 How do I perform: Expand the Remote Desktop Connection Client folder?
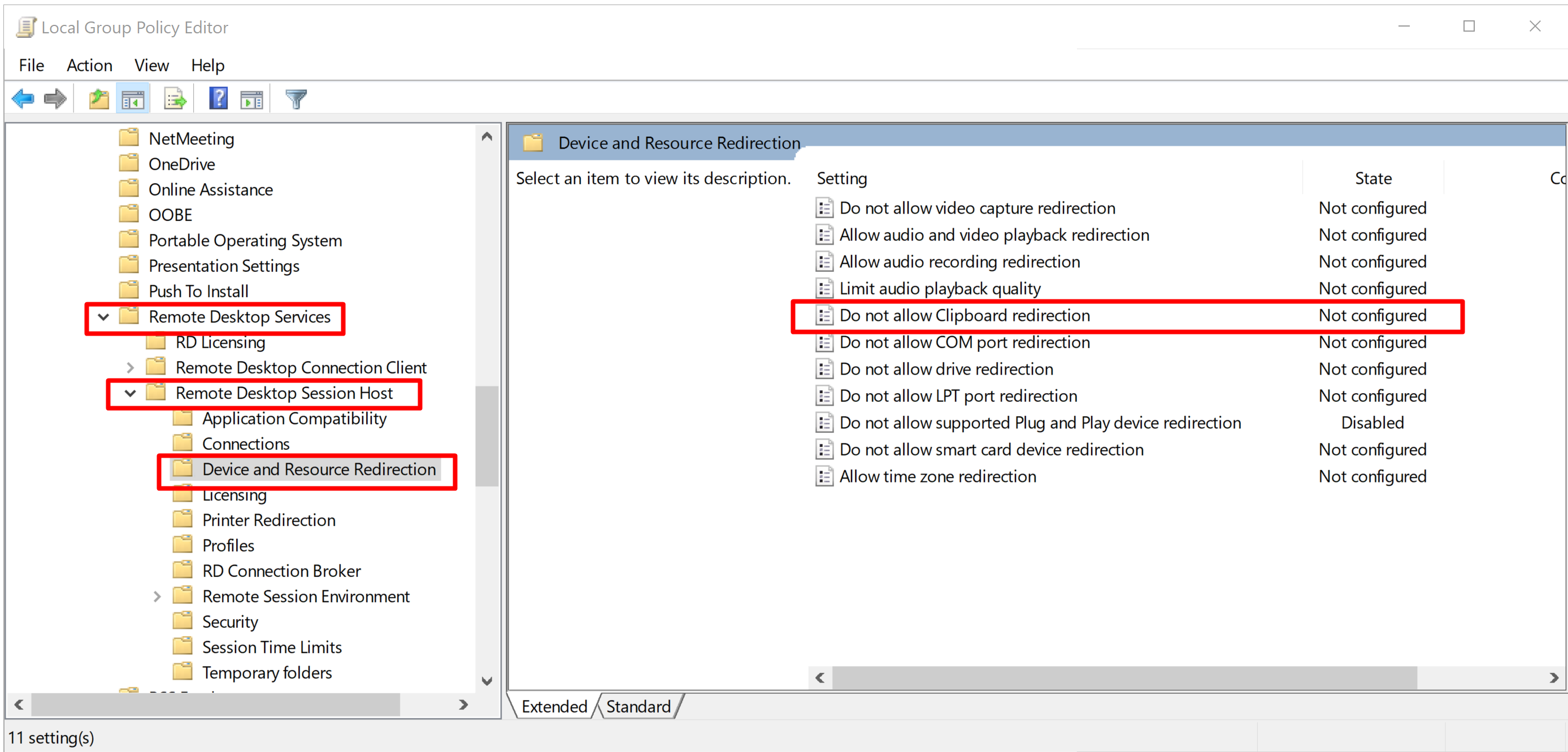point(131,367)
